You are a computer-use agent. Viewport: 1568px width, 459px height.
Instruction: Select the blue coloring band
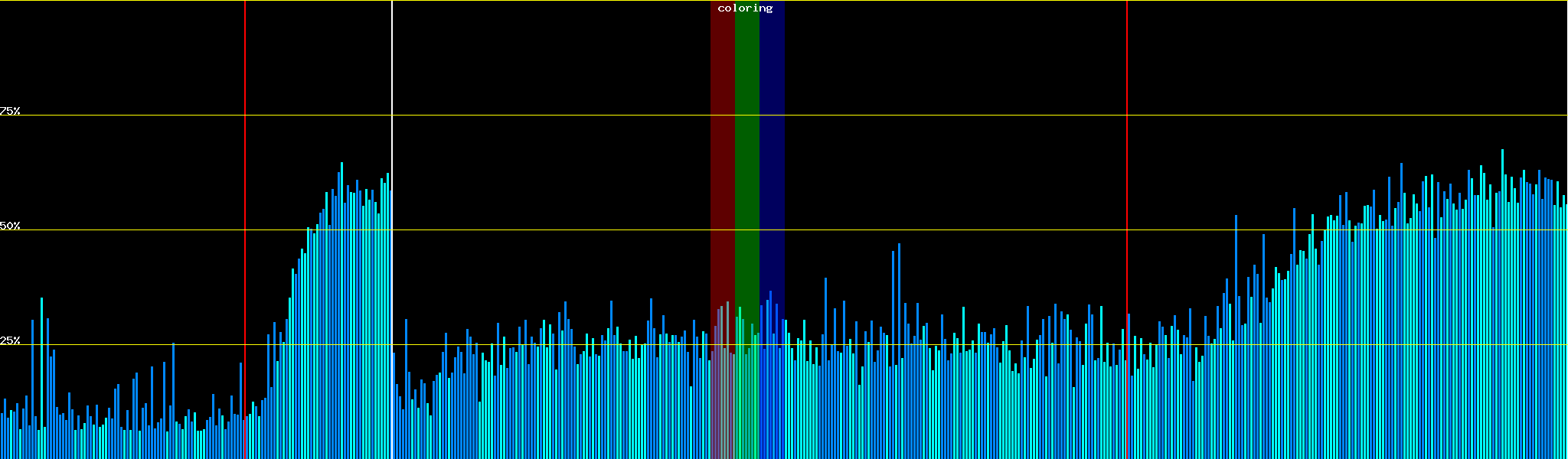[x=772, y=153]
